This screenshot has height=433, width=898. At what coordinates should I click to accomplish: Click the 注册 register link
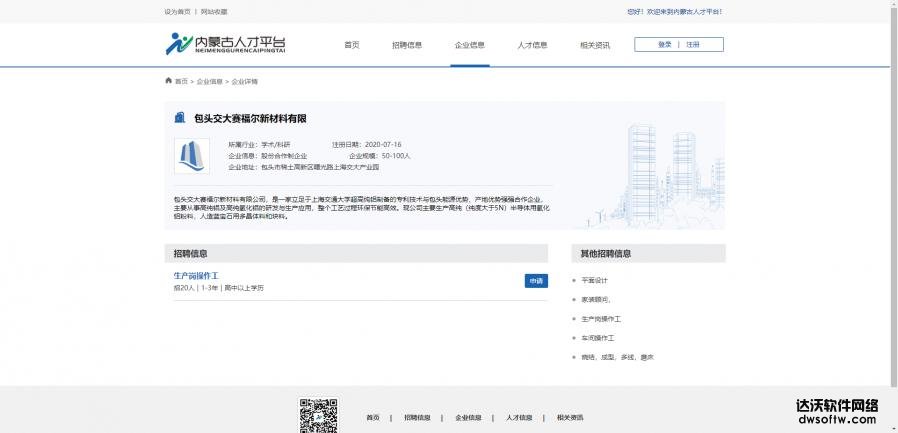point(693,45)
